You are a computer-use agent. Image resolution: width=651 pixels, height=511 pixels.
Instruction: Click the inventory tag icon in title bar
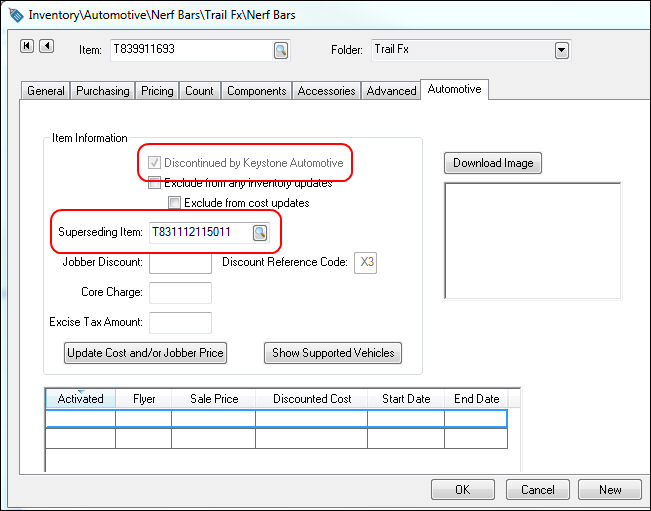[14, 15]
